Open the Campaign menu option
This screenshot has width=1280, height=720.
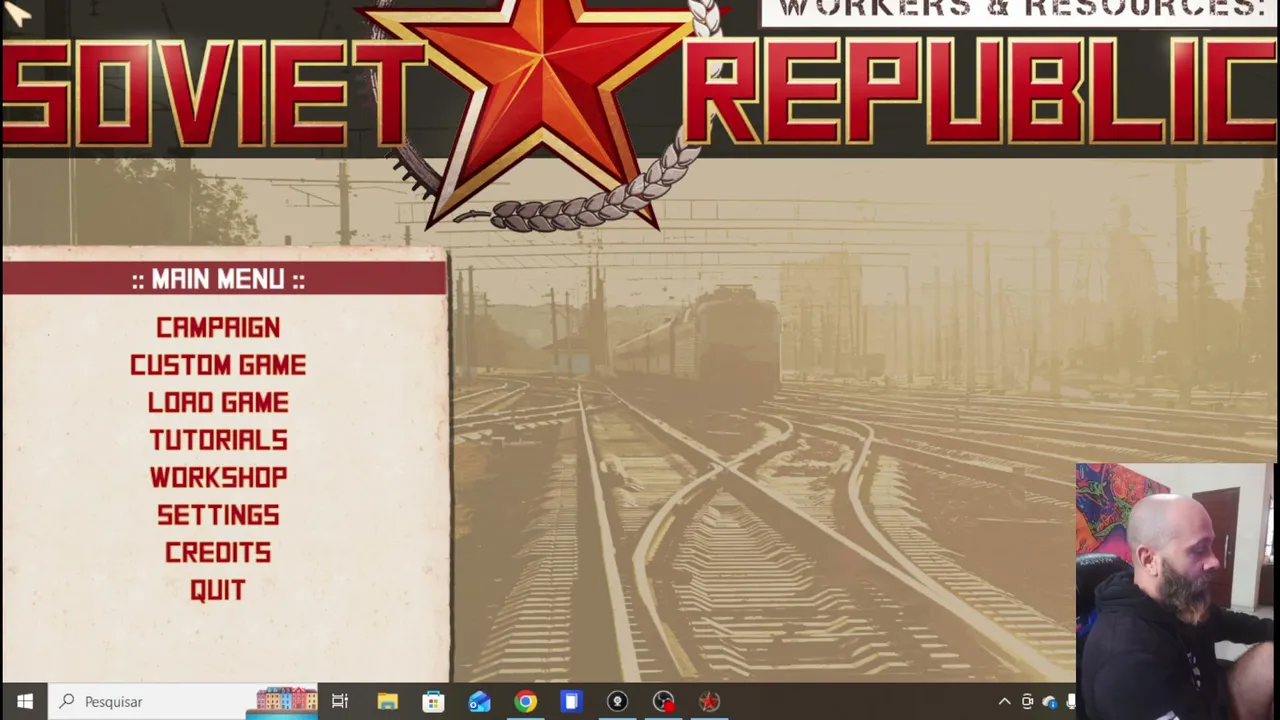pyautogui.click(x=218, y=328)
